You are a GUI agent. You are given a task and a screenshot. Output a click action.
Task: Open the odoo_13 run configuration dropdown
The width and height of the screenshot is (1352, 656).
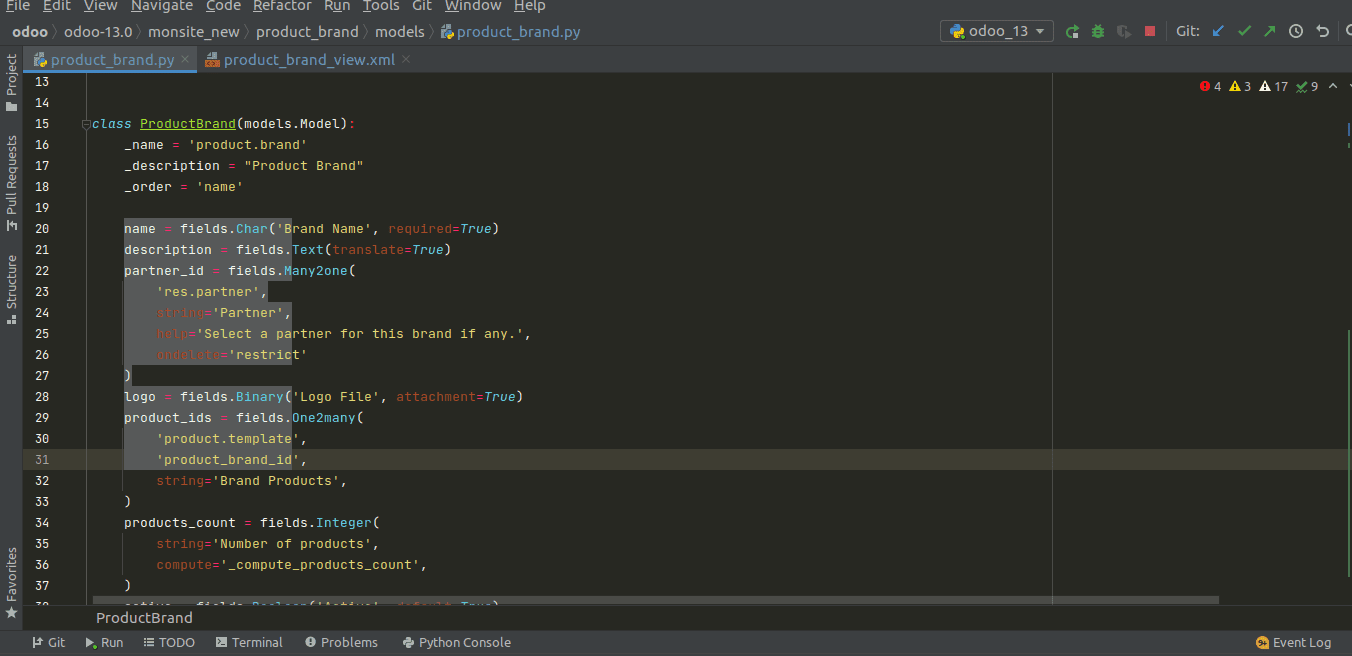point(997,31)
